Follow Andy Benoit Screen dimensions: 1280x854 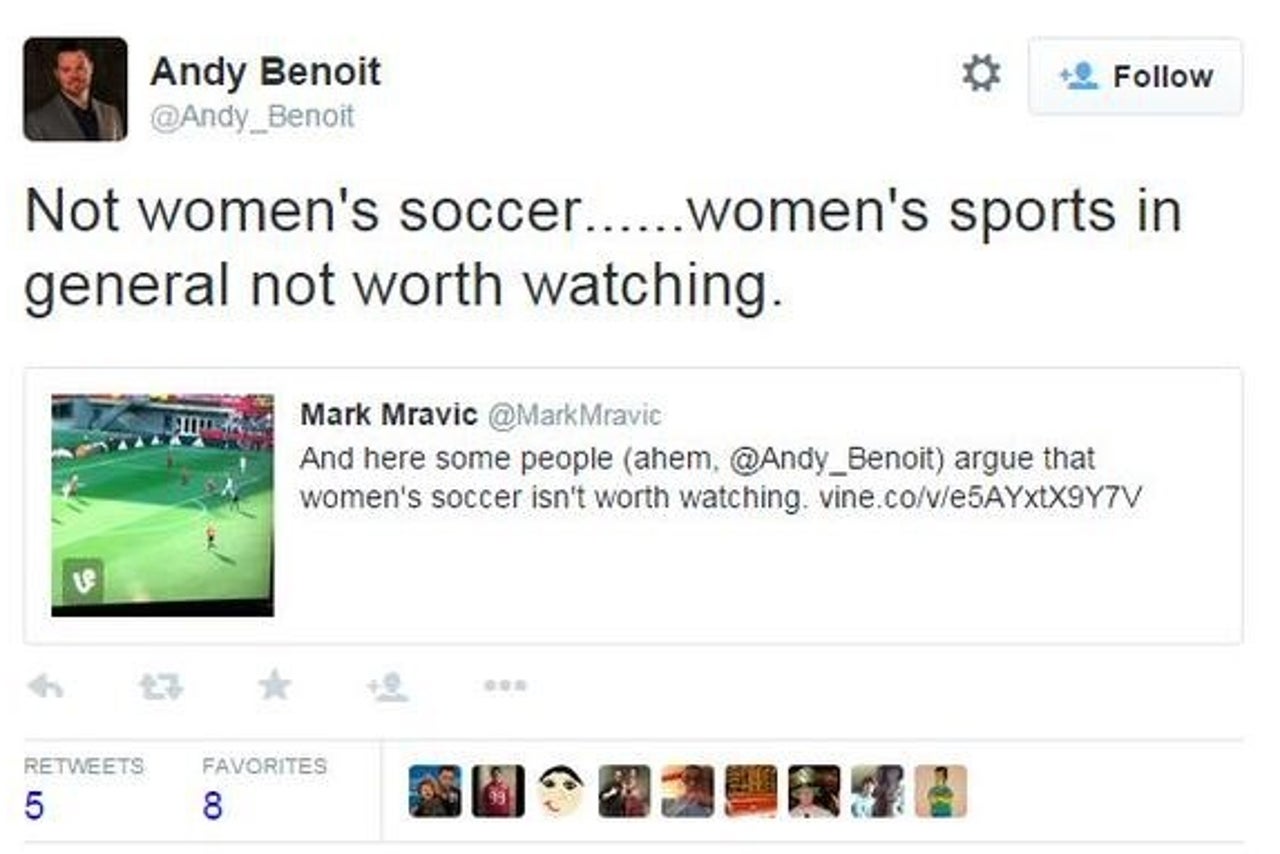click(1136, 76)
